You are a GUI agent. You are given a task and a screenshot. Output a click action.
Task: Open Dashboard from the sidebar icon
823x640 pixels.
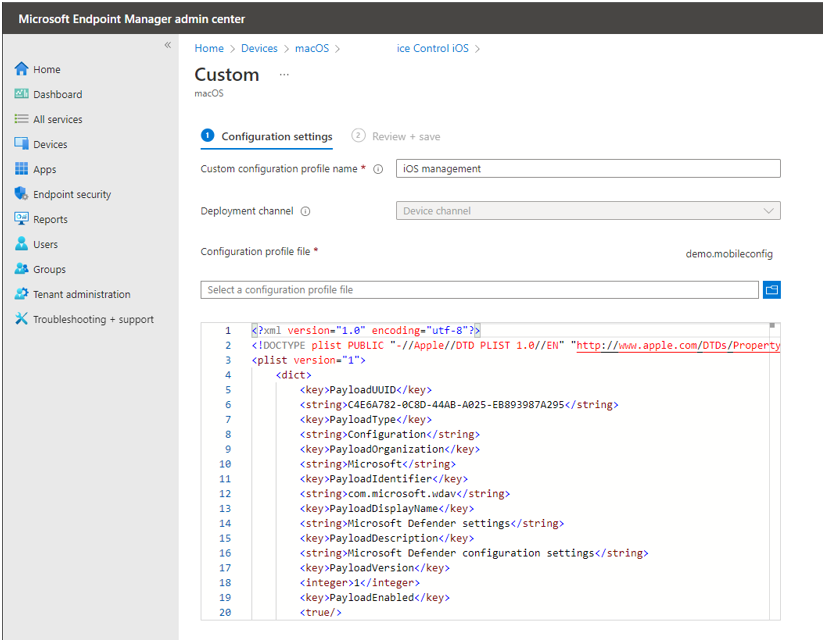coord(21,94)
